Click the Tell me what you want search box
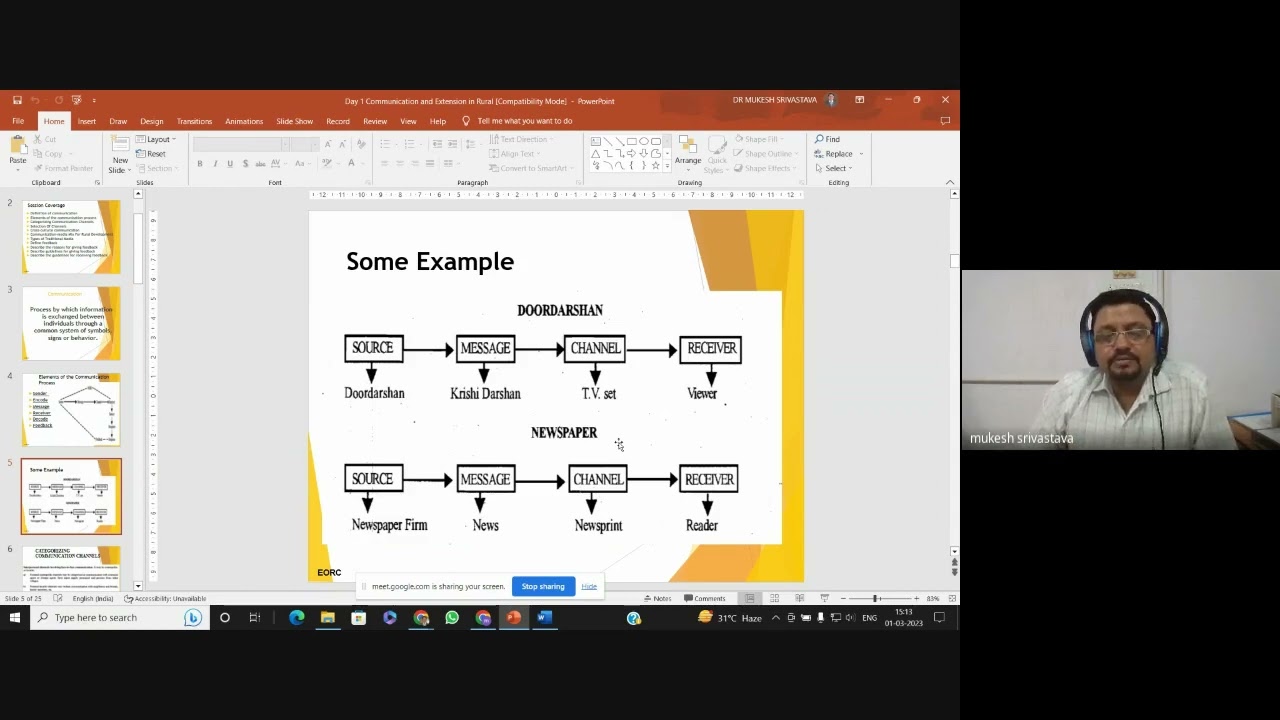This screenshot has width=1280, height=720. point(524,121)
